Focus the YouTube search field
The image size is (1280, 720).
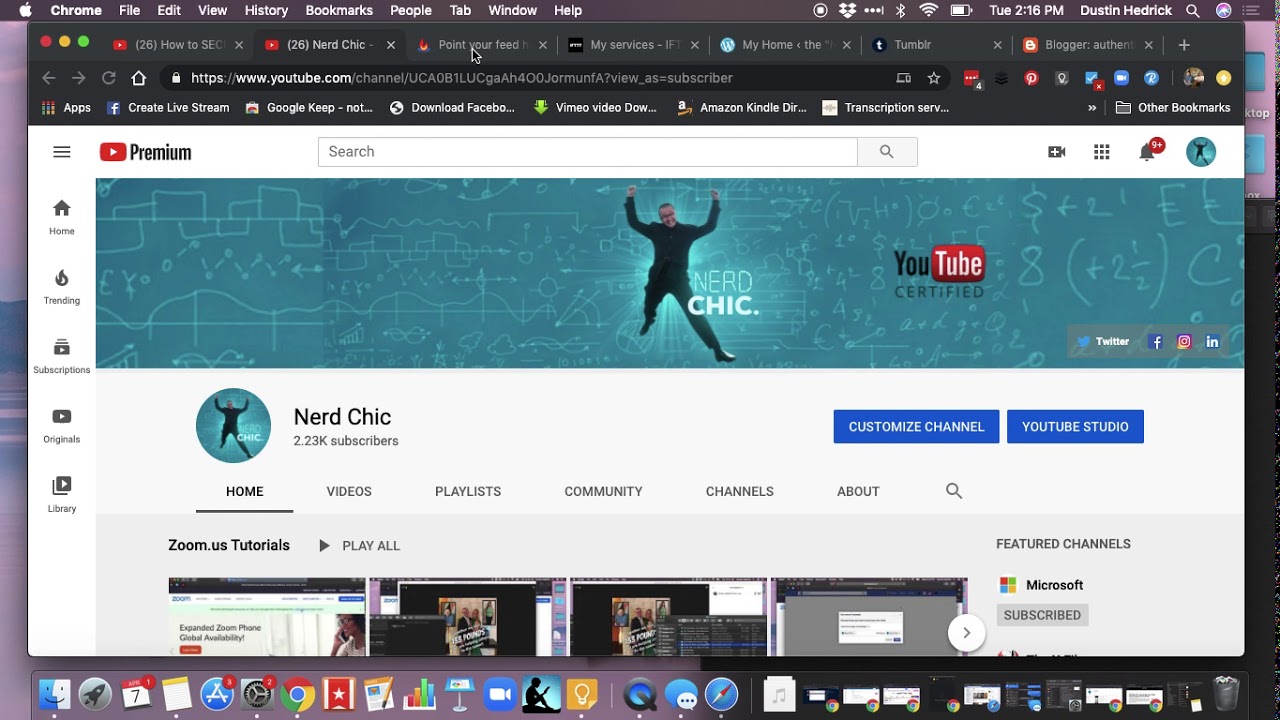point(587,152)
